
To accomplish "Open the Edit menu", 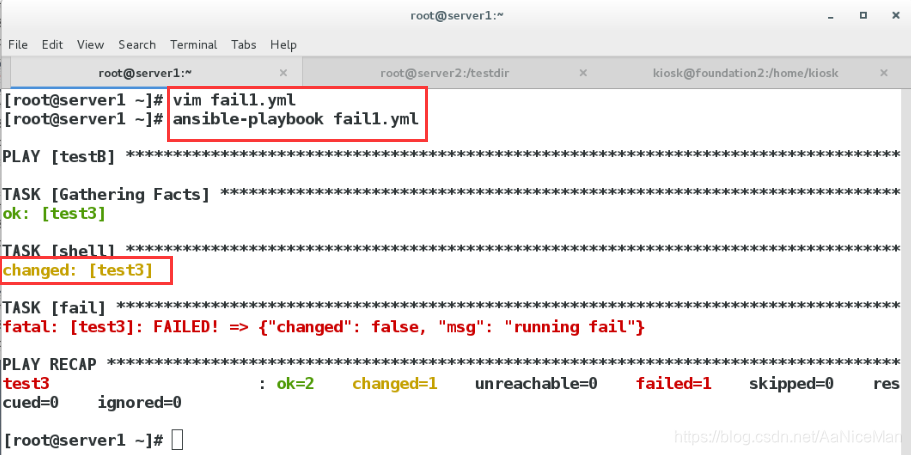I will pyautogui.click(x=52, y=45).
